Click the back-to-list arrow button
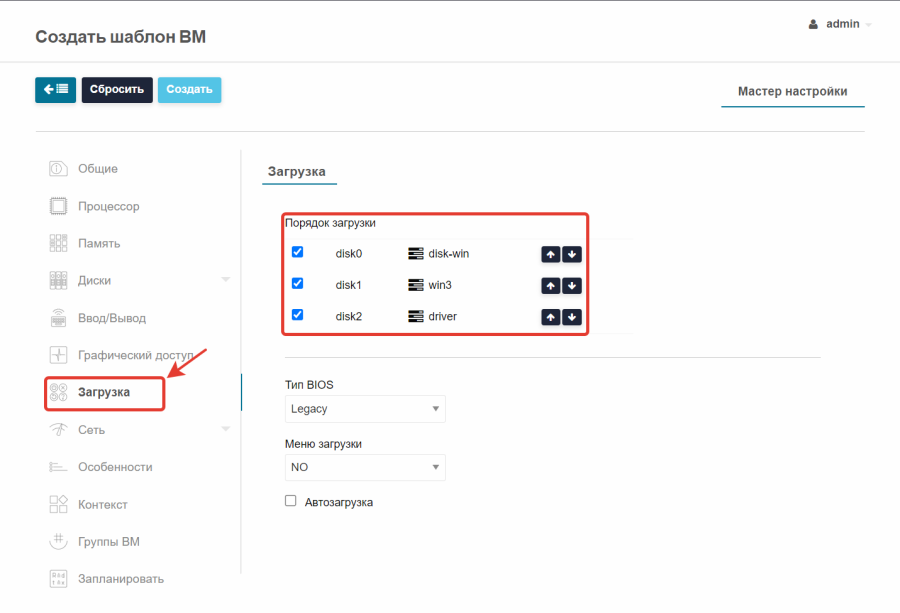This screenshot has width=900, height=613. click(56, 90)
